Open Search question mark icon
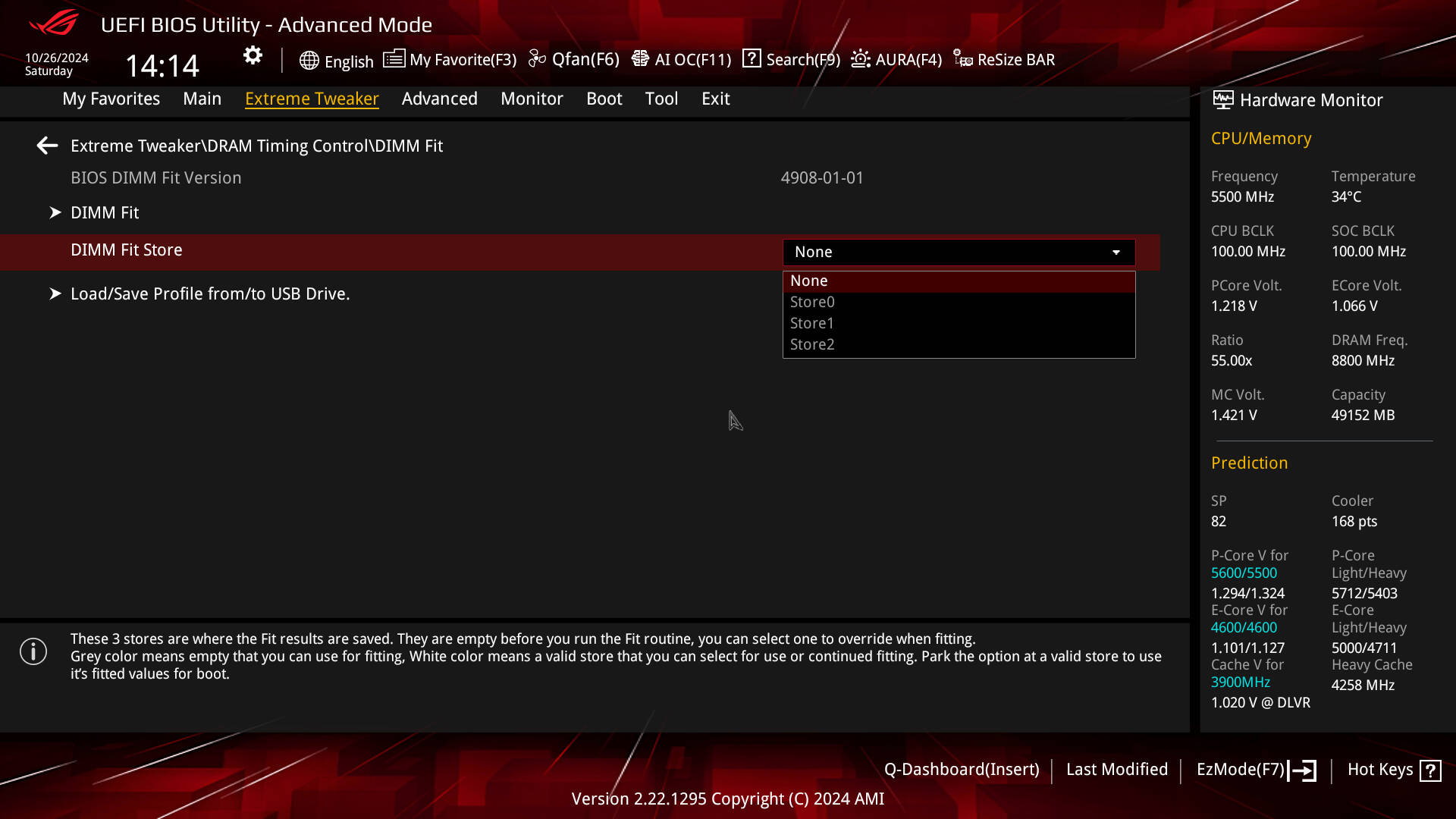Viewport: 1456px width, 819px height. click(752, 58)
